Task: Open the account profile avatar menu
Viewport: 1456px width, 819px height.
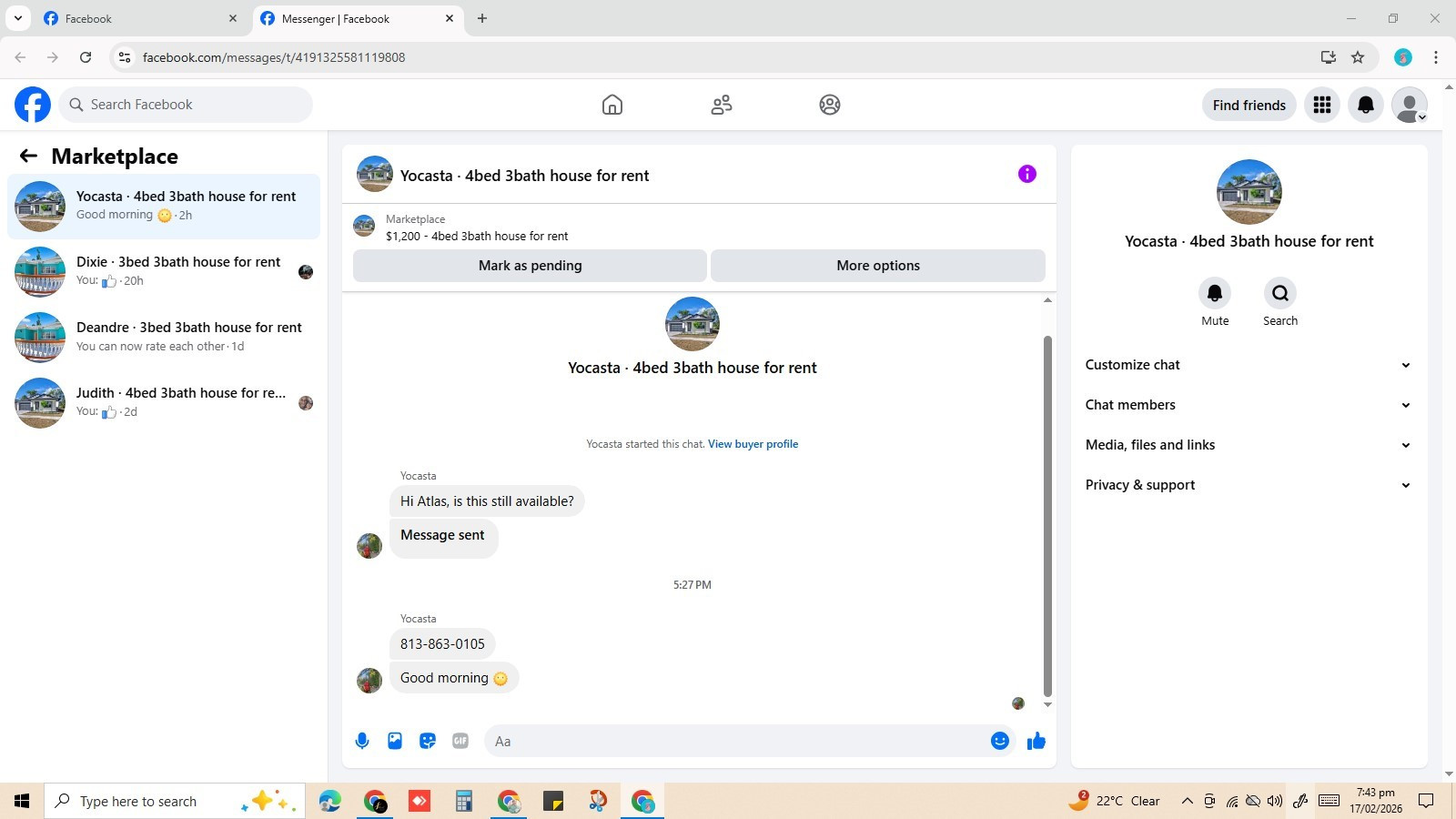Action: [1410, 105]
